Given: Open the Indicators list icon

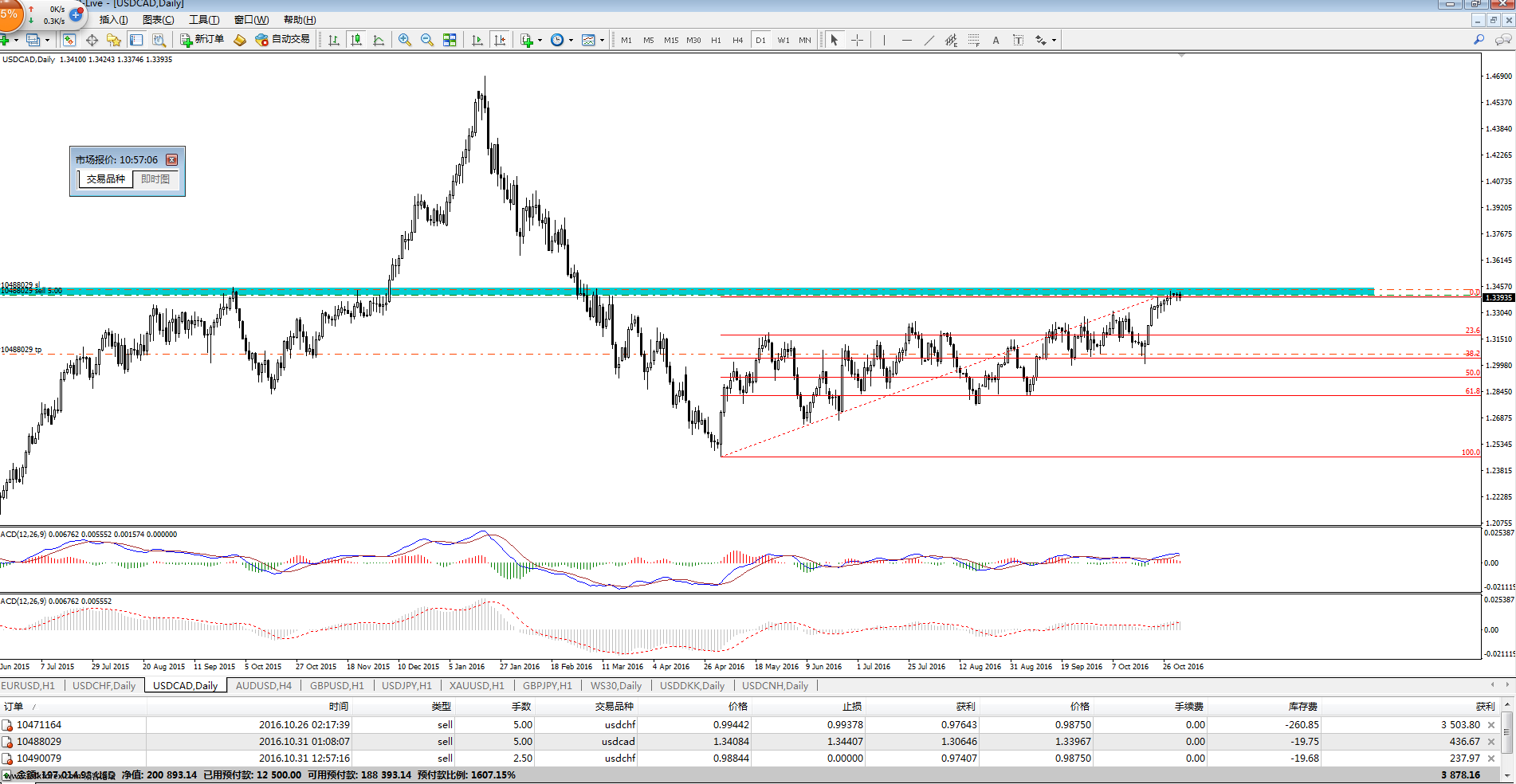Looking at the screenshot, I should [x=527, y=40].
